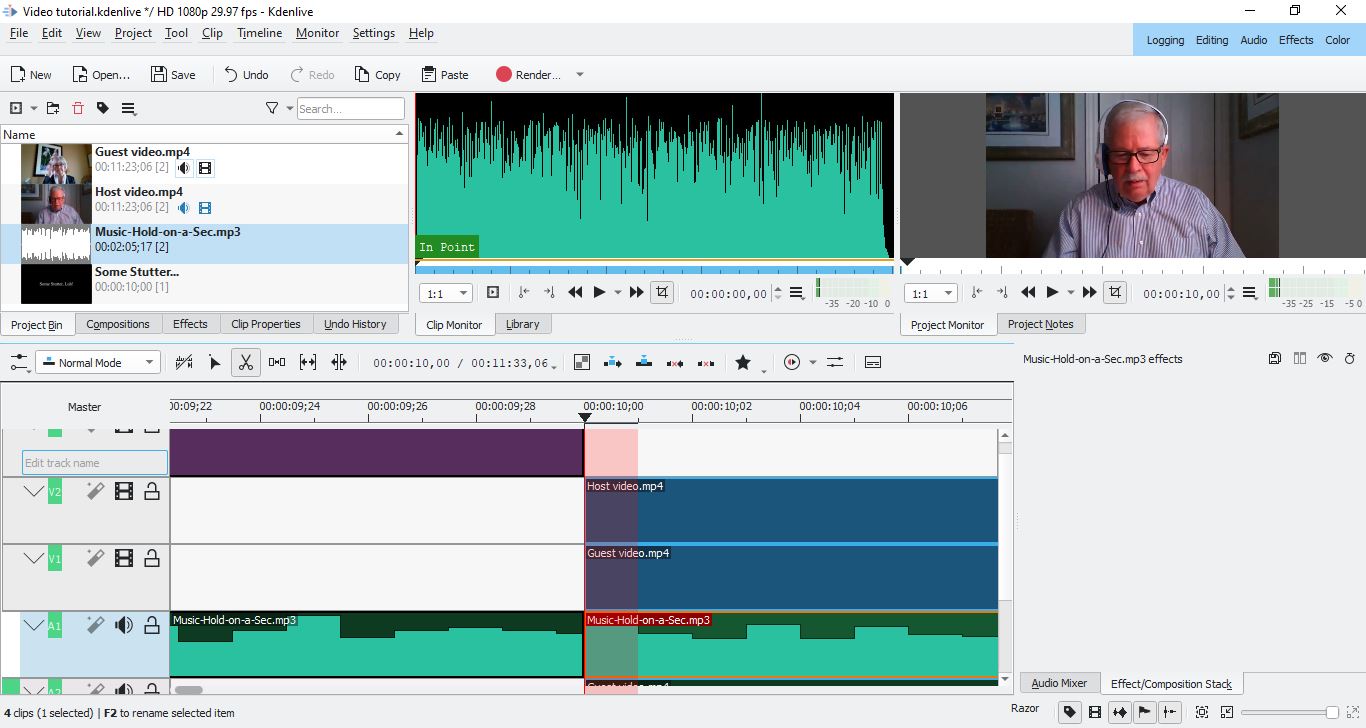Open the Normal Mode edit dropdown
The width and height of the screenshot is (1366, 728).
click(x=98, y=362)
